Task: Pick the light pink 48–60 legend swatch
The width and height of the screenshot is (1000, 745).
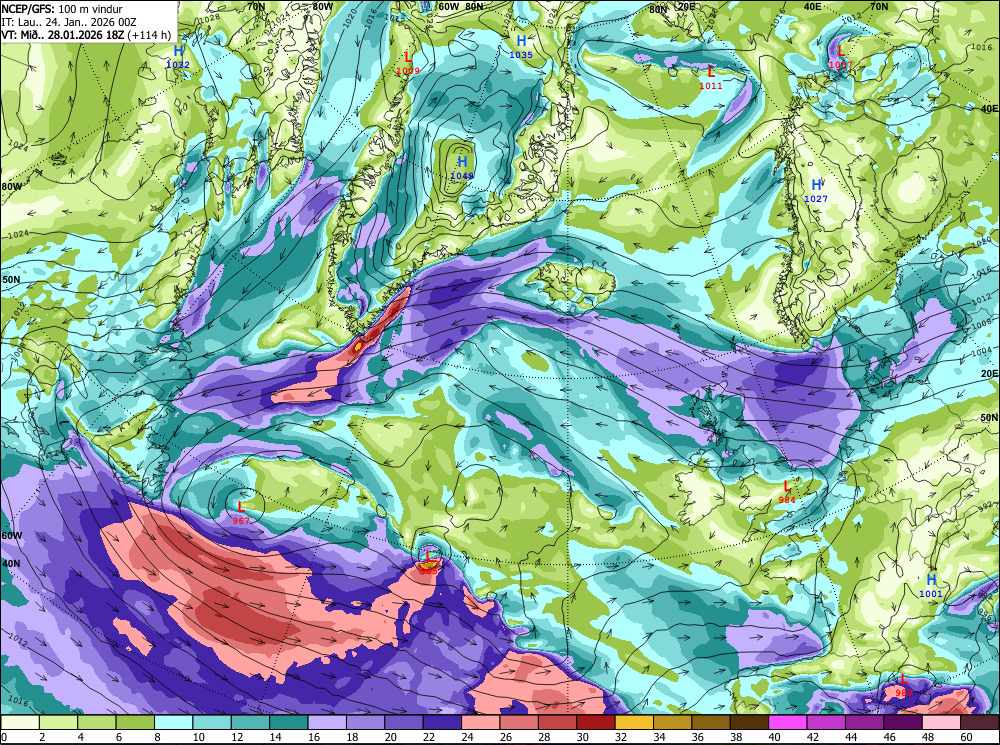Action: point(940,722)
